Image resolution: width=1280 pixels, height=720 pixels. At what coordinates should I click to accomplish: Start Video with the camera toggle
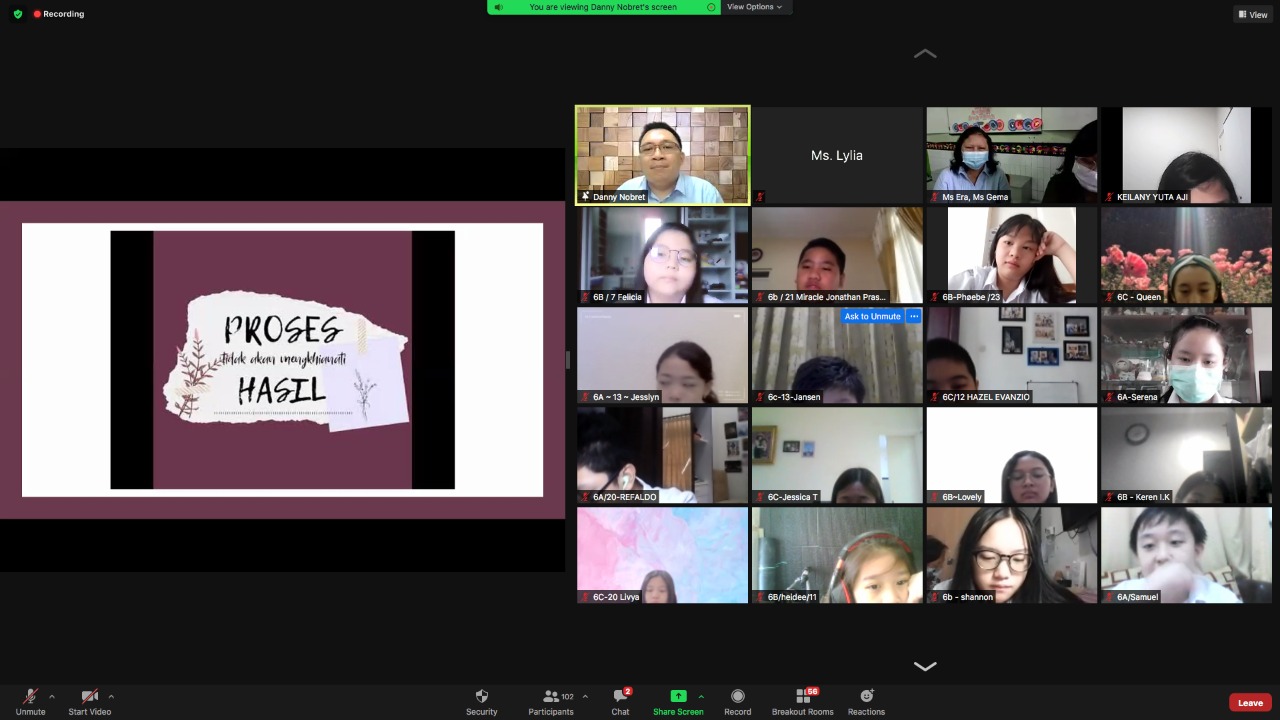(x=89, y=696)
